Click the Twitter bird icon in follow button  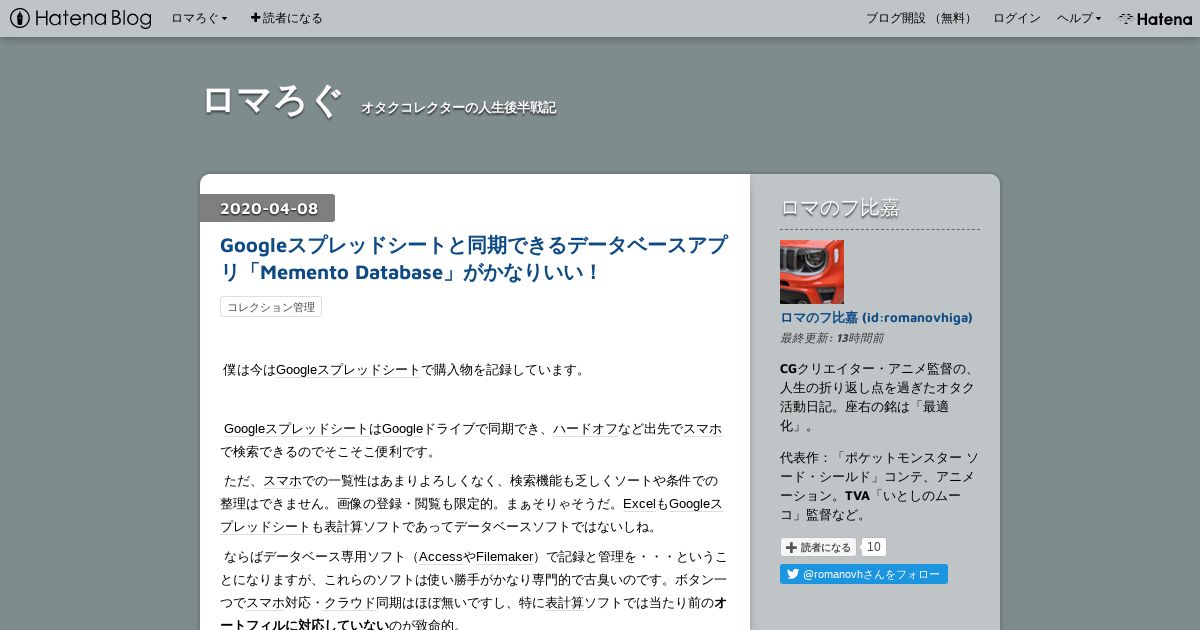click(x=793, y=574)
